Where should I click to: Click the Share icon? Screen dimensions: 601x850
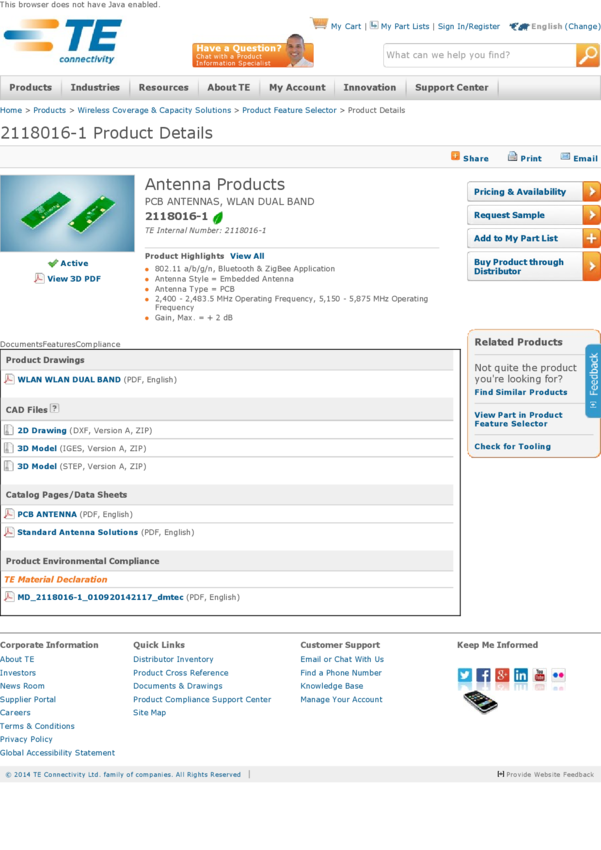point(455,156)
